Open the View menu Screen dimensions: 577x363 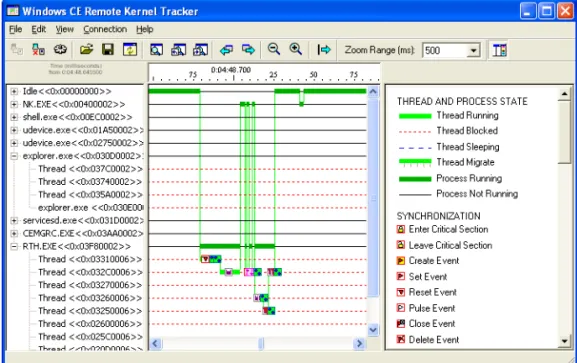pyautogui.click(x=65, y=29)
